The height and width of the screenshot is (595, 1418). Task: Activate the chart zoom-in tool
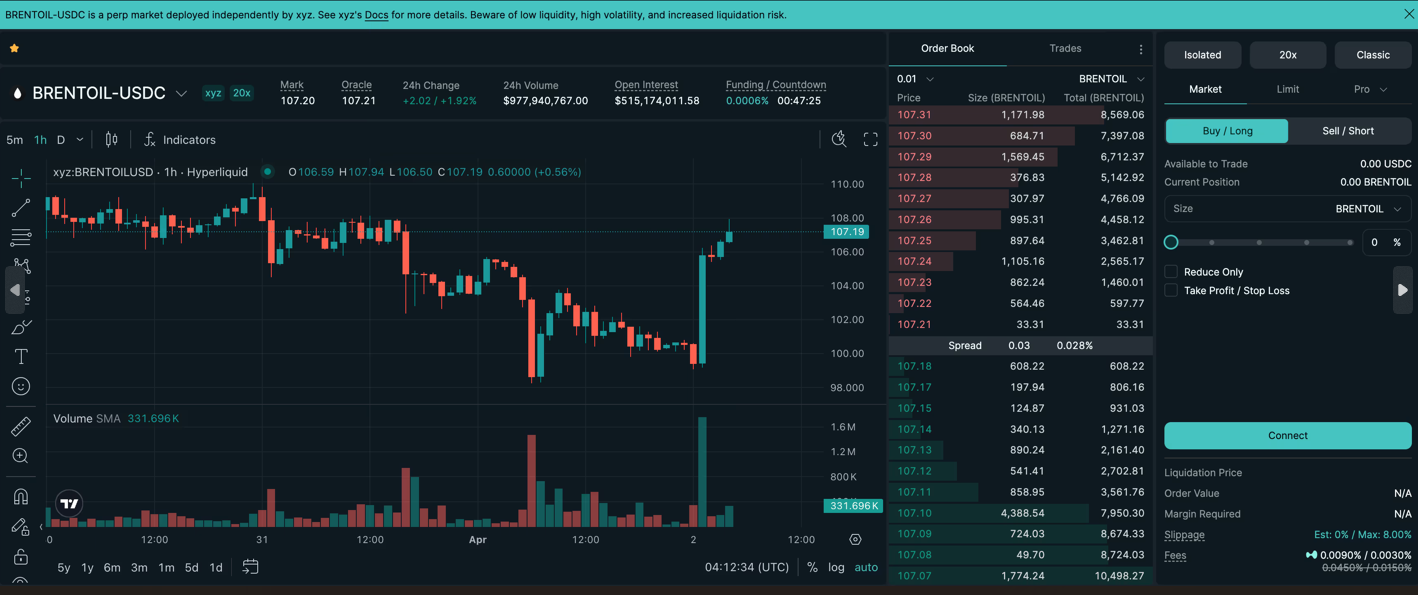pyautogui.click(x=21, y=456)
